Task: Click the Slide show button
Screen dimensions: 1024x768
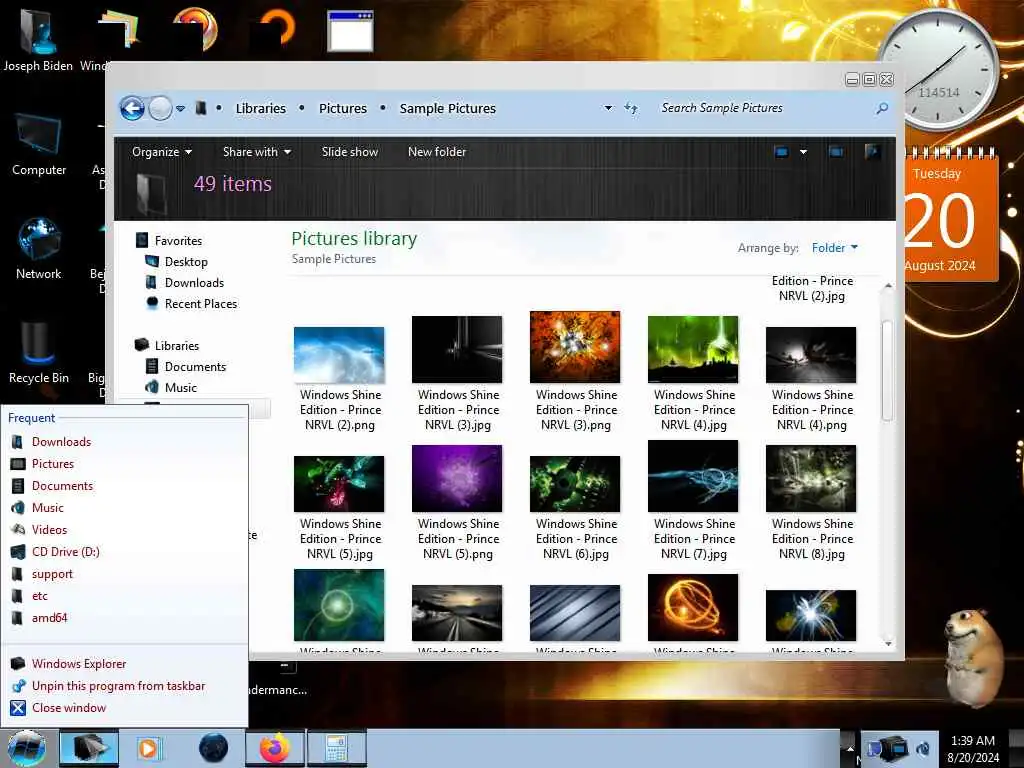Action: (350, 152)
